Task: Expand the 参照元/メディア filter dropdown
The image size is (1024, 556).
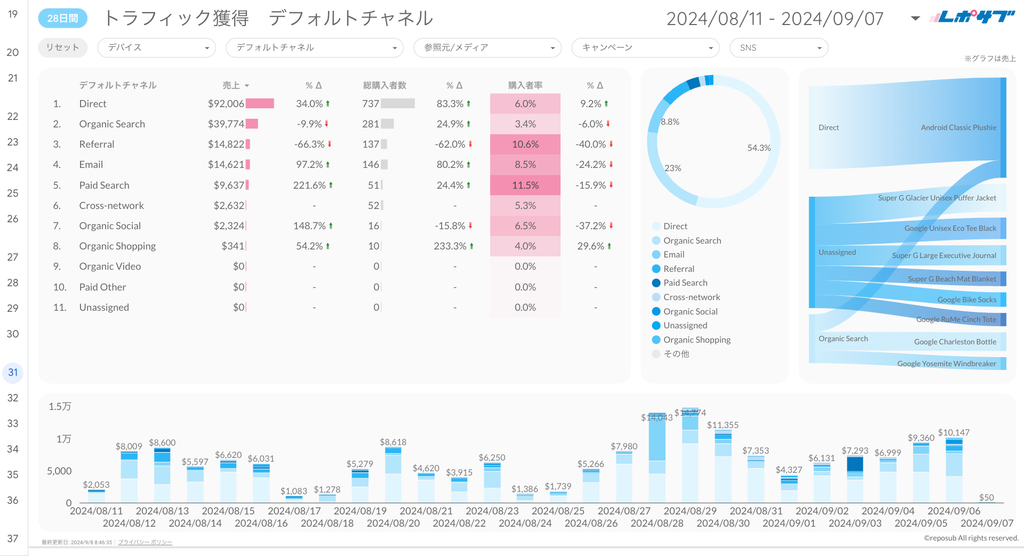Action: point(486,47)
